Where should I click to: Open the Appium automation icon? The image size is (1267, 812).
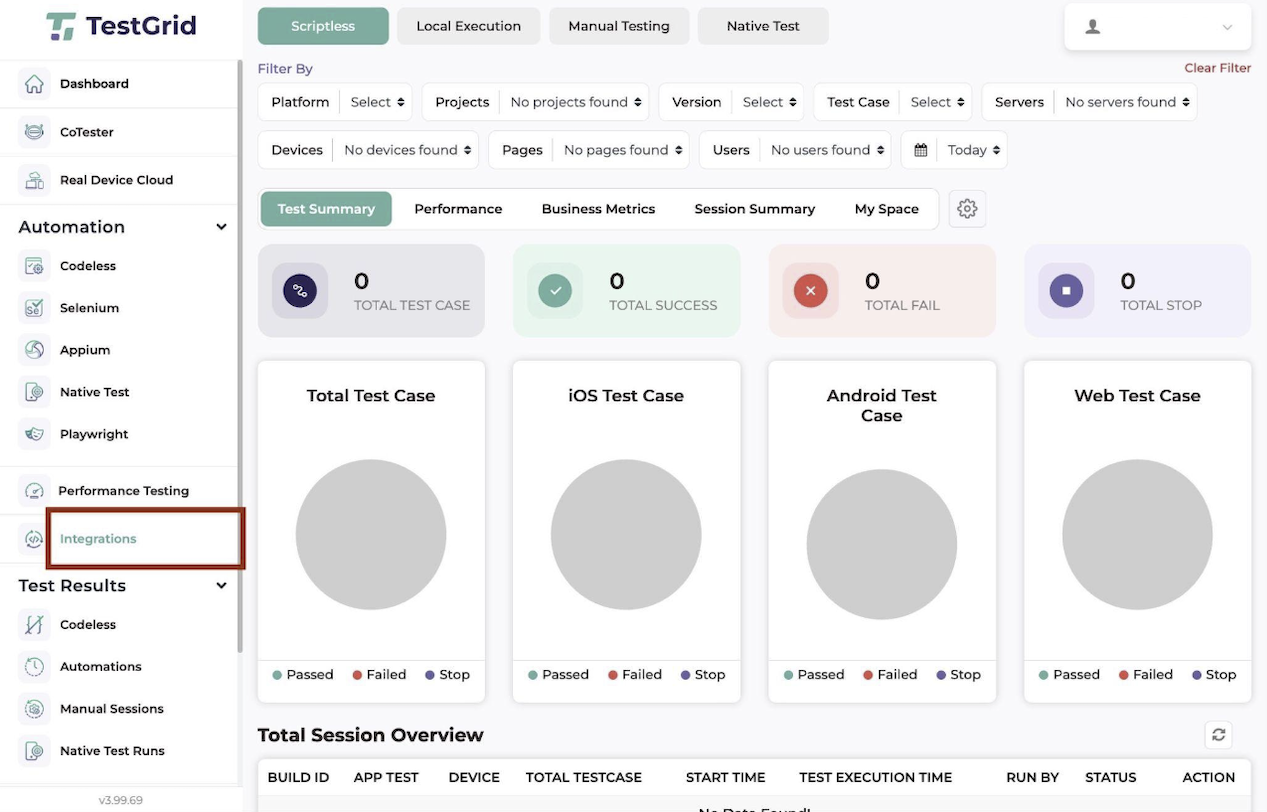coord(34,350)
